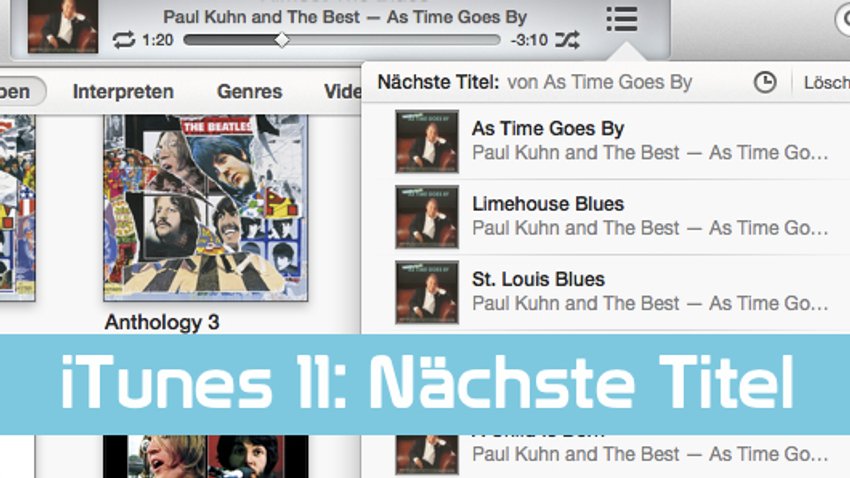This screenshot has width=850, height=478.
Task: Click the Anthology 3 album title
Action: coord(162,322)
